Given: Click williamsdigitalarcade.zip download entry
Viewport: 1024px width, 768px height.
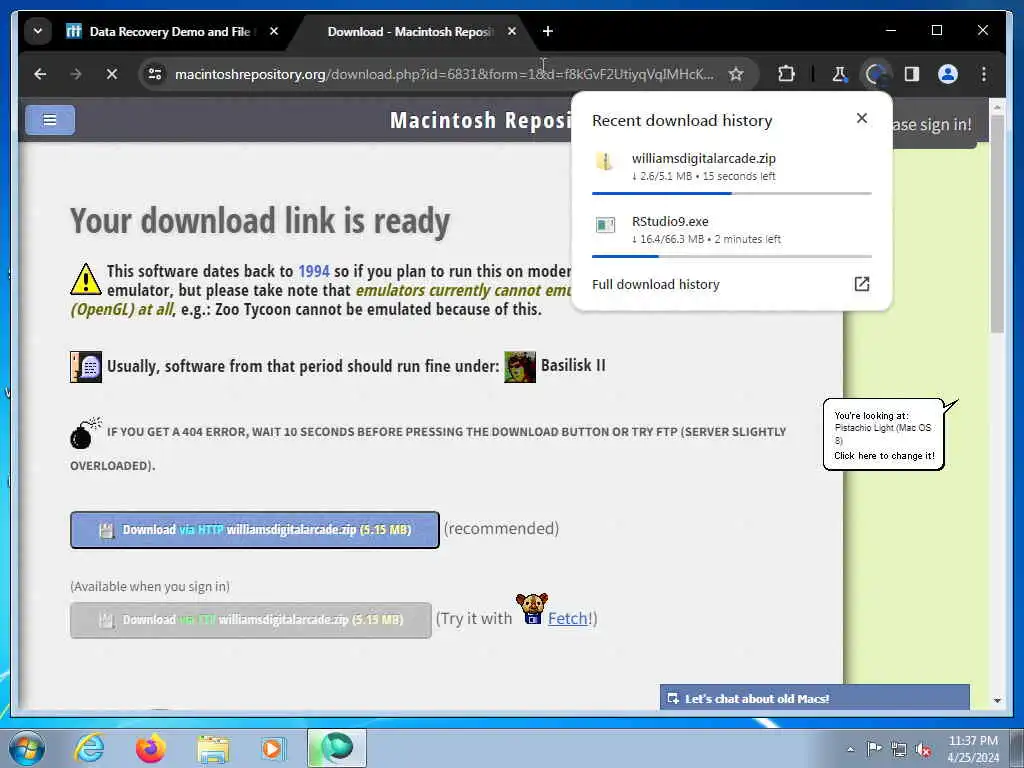Looking at the screenshot, I should click(731, 167).
